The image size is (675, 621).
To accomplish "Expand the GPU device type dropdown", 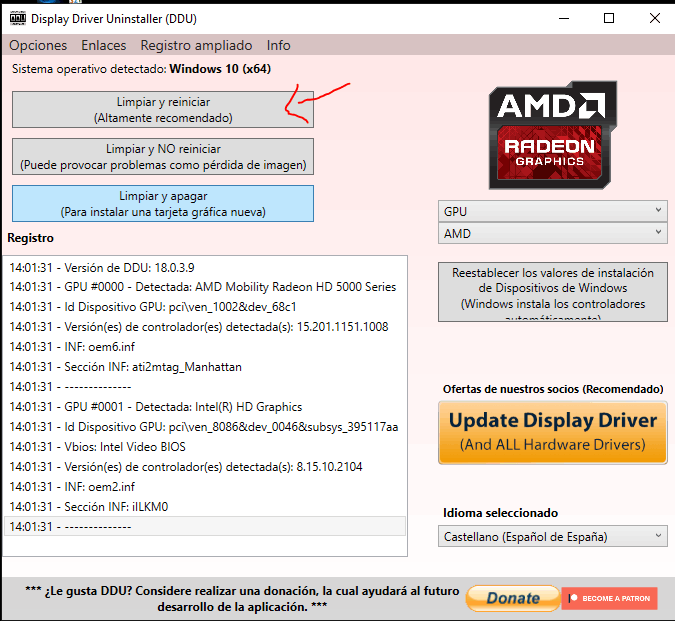I will point(553,211).
